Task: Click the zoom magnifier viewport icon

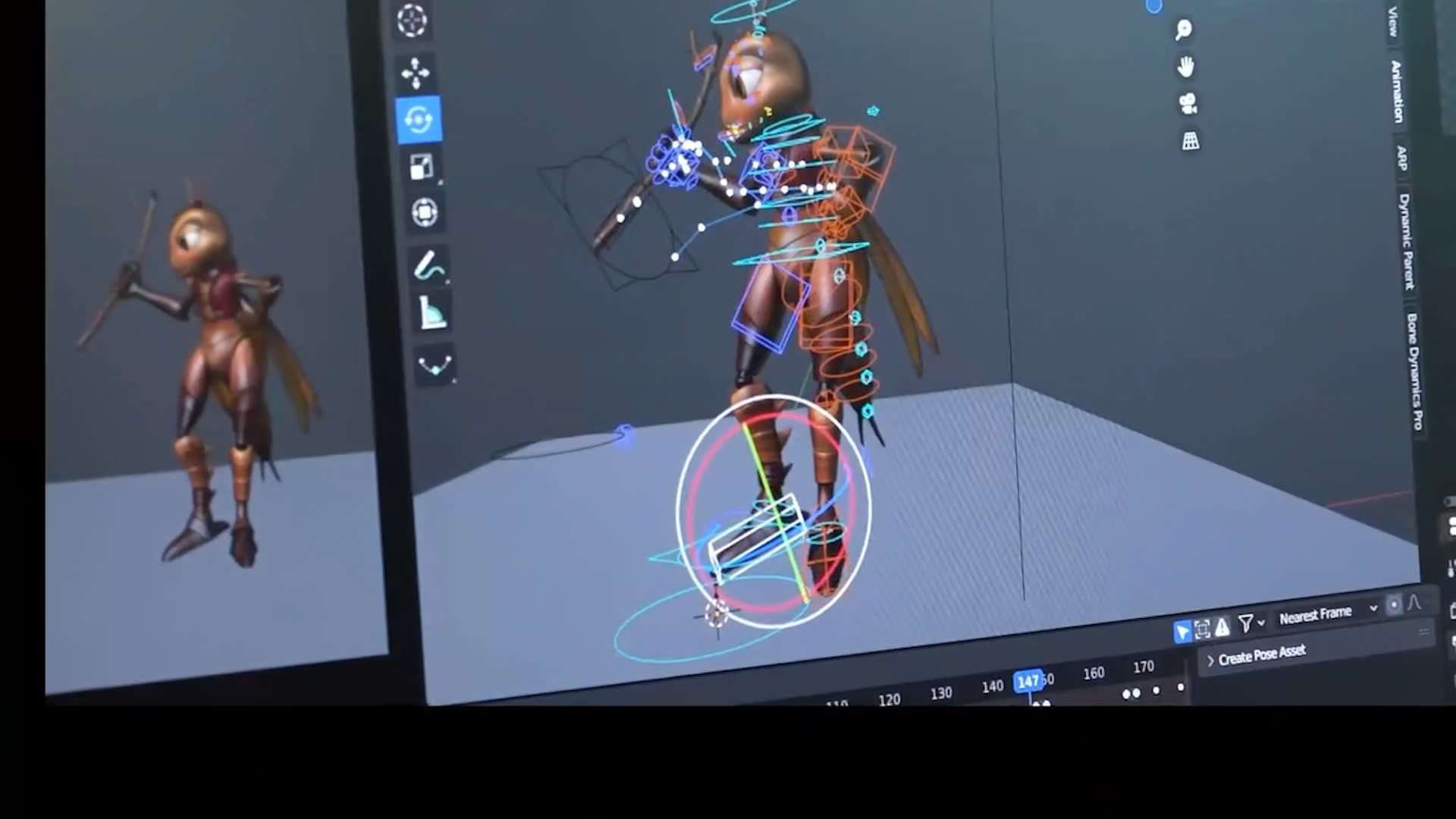Action: click(1183, 30)
